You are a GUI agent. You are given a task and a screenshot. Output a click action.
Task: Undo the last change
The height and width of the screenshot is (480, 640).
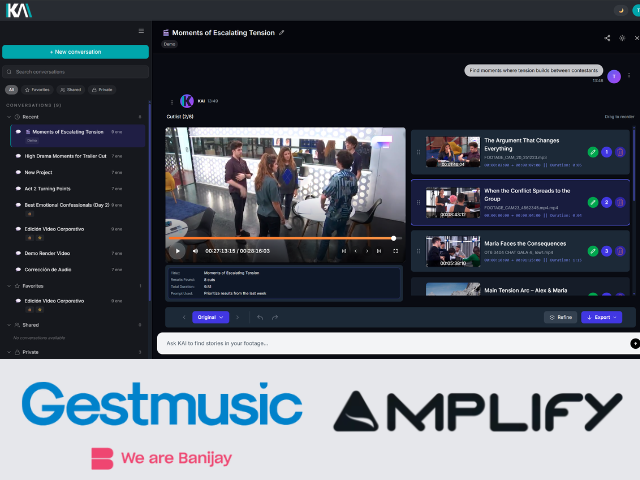[260, 317]
